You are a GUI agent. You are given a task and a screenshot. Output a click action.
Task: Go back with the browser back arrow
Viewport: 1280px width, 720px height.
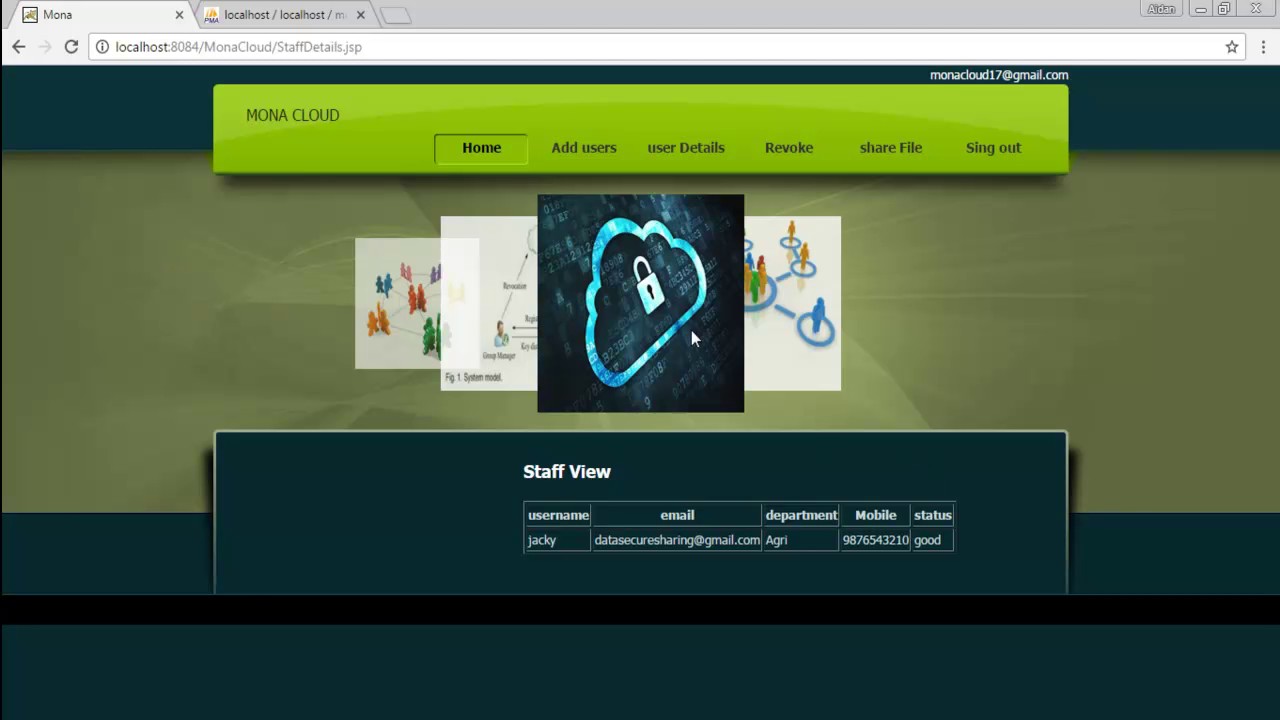[18, 47]
